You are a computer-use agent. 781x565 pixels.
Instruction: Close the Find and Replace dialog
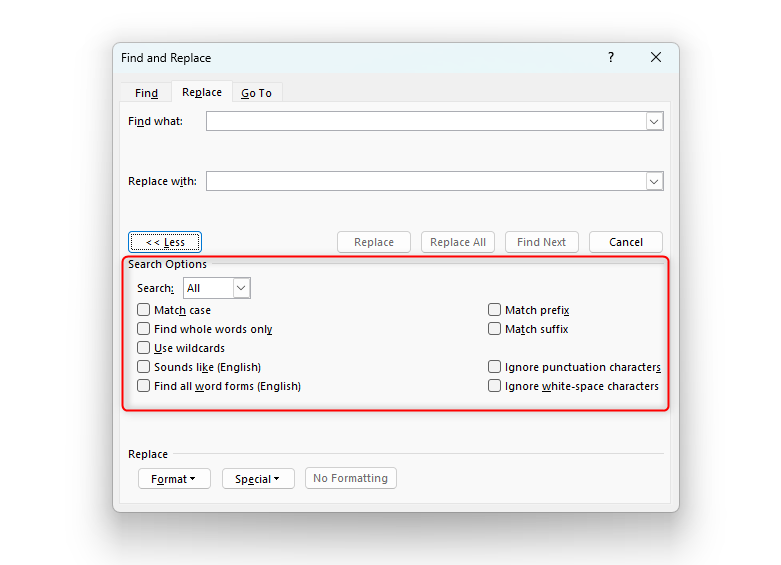click(x=656, y=58)
